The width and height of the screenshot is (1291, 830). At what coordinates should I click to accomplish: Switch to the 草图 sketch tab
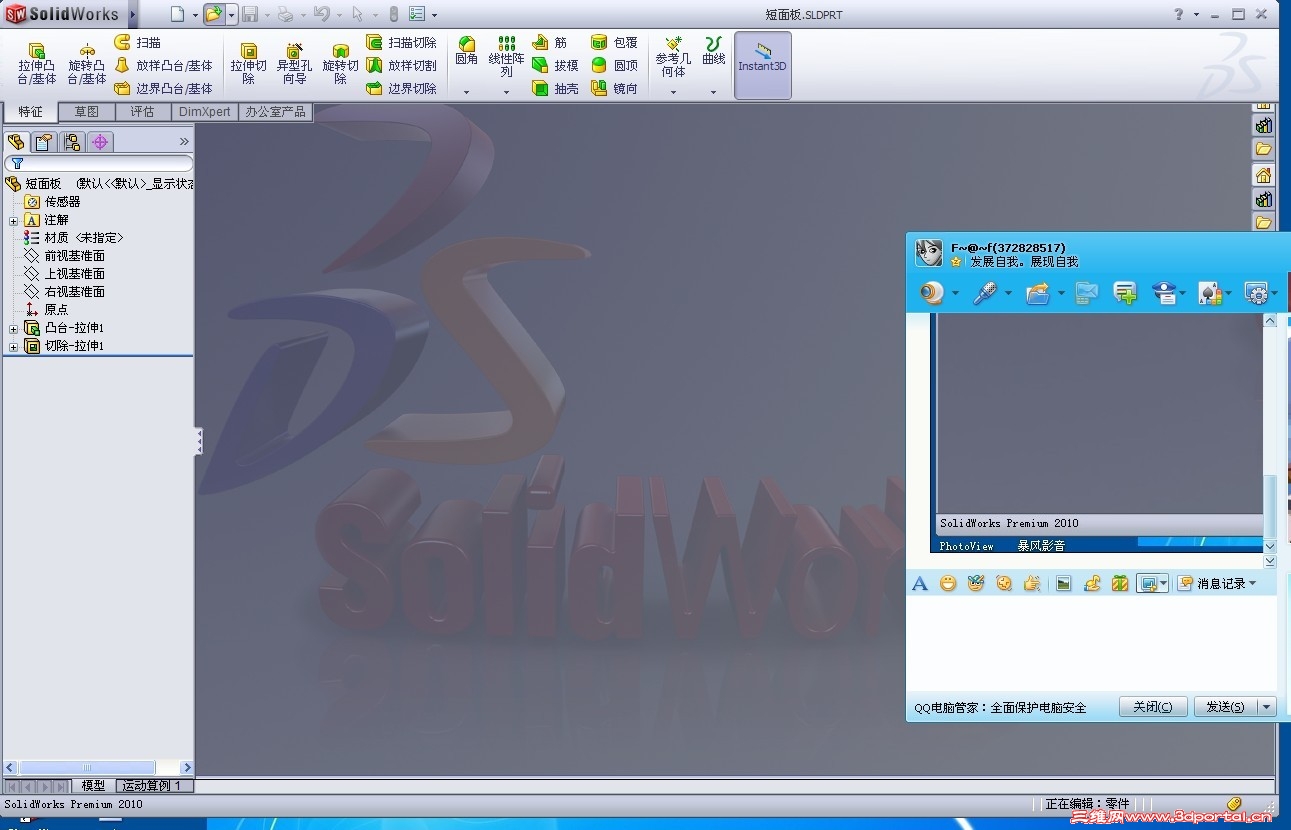pos(87,112)
